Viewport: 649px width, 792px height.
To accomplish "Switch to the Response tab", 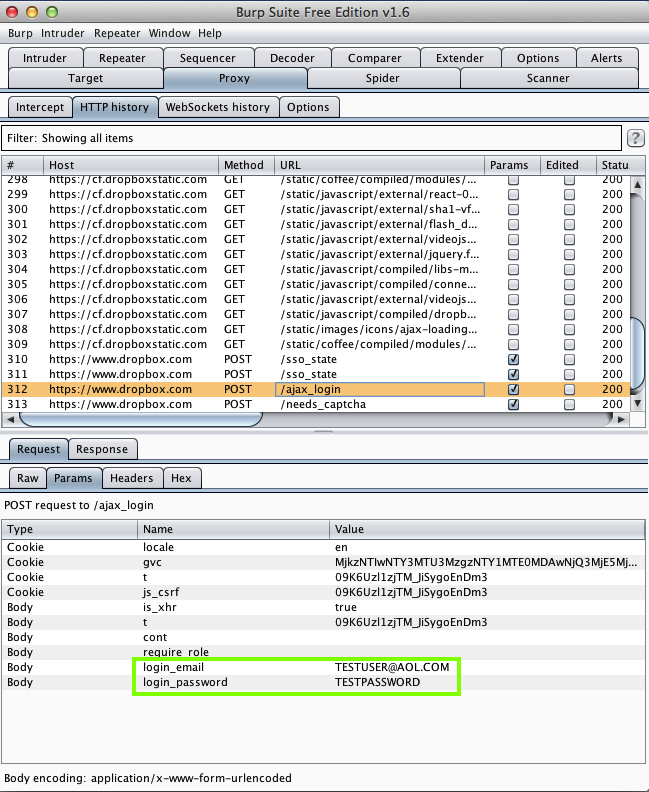I will click(x=102, y=449).
